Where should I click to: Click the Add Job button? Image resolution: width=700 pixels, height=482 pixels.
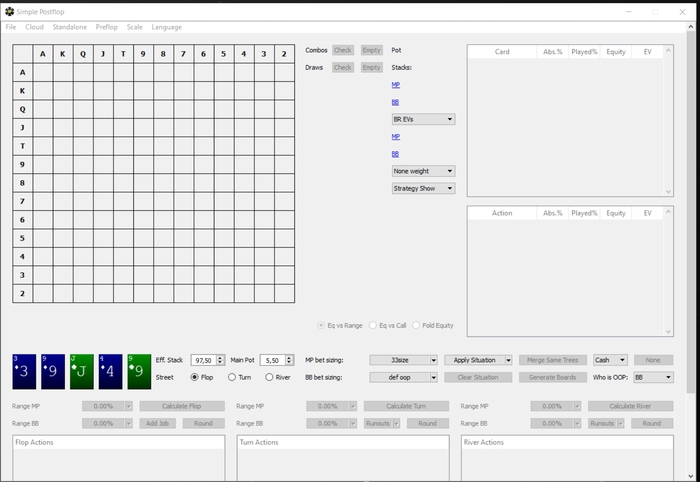158,423
